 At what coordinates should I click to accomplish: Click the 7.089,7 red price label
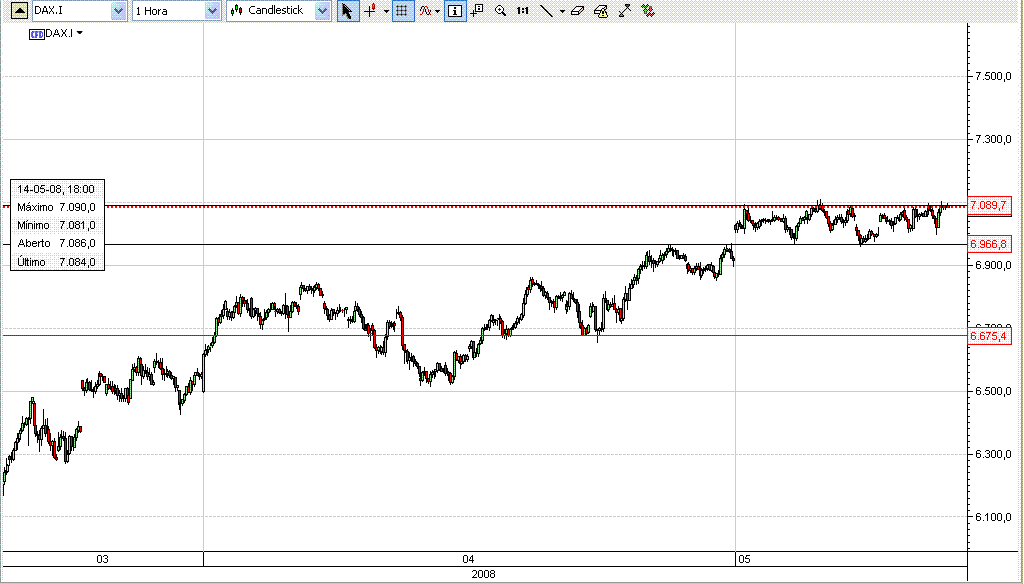989,205
